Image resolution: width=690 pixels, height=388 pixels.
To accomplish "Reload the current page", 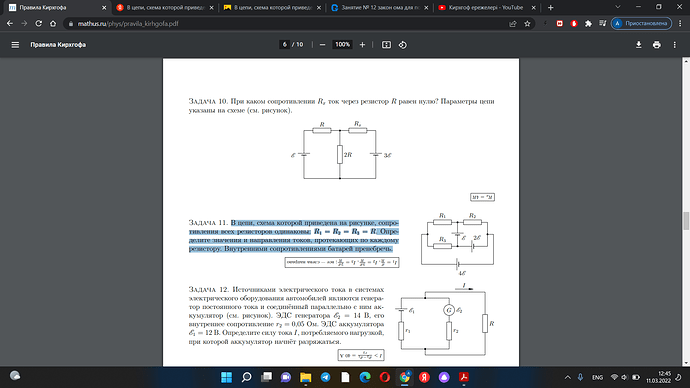I will click(x=39, y=23).
